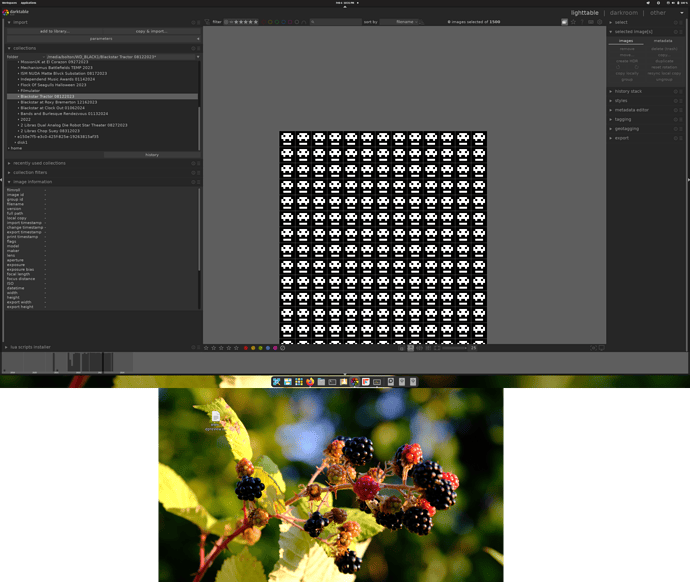Open the metadata tab in selected image(s)
This screenshot has height=582, width=690.
click(x=663, y=40)
